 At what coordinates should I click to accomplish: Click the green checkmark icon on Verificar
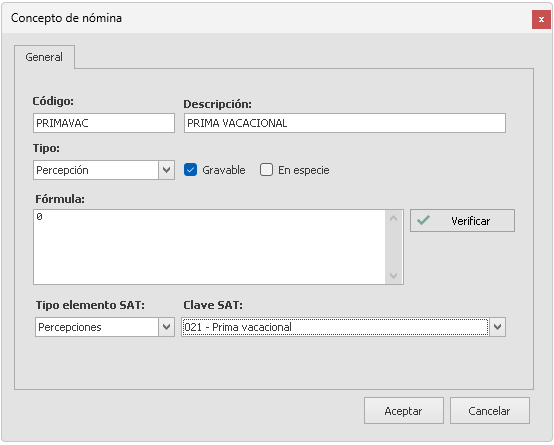pyautogui.click(x=423, y=221)
